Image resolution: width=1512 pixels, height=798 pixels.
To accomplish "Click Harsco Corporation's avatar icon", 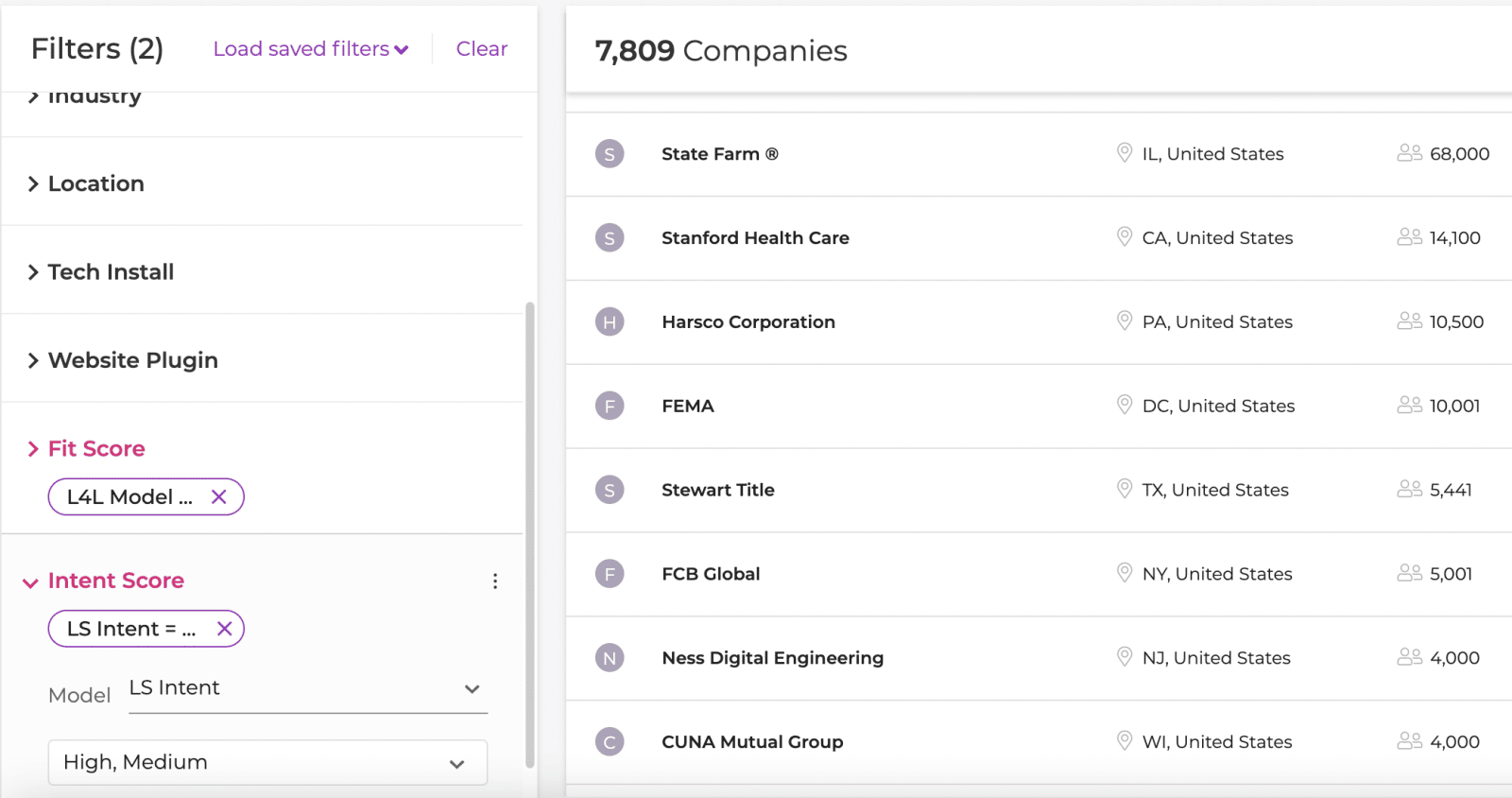I will [610, 321].
